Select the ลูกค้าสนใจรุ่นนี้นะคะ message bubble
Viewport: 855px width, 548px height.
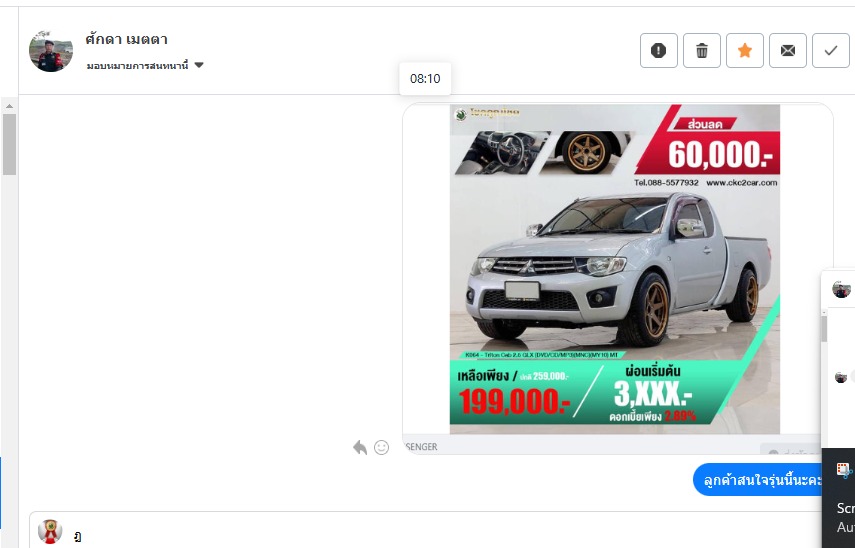click(x=758, y=480)
